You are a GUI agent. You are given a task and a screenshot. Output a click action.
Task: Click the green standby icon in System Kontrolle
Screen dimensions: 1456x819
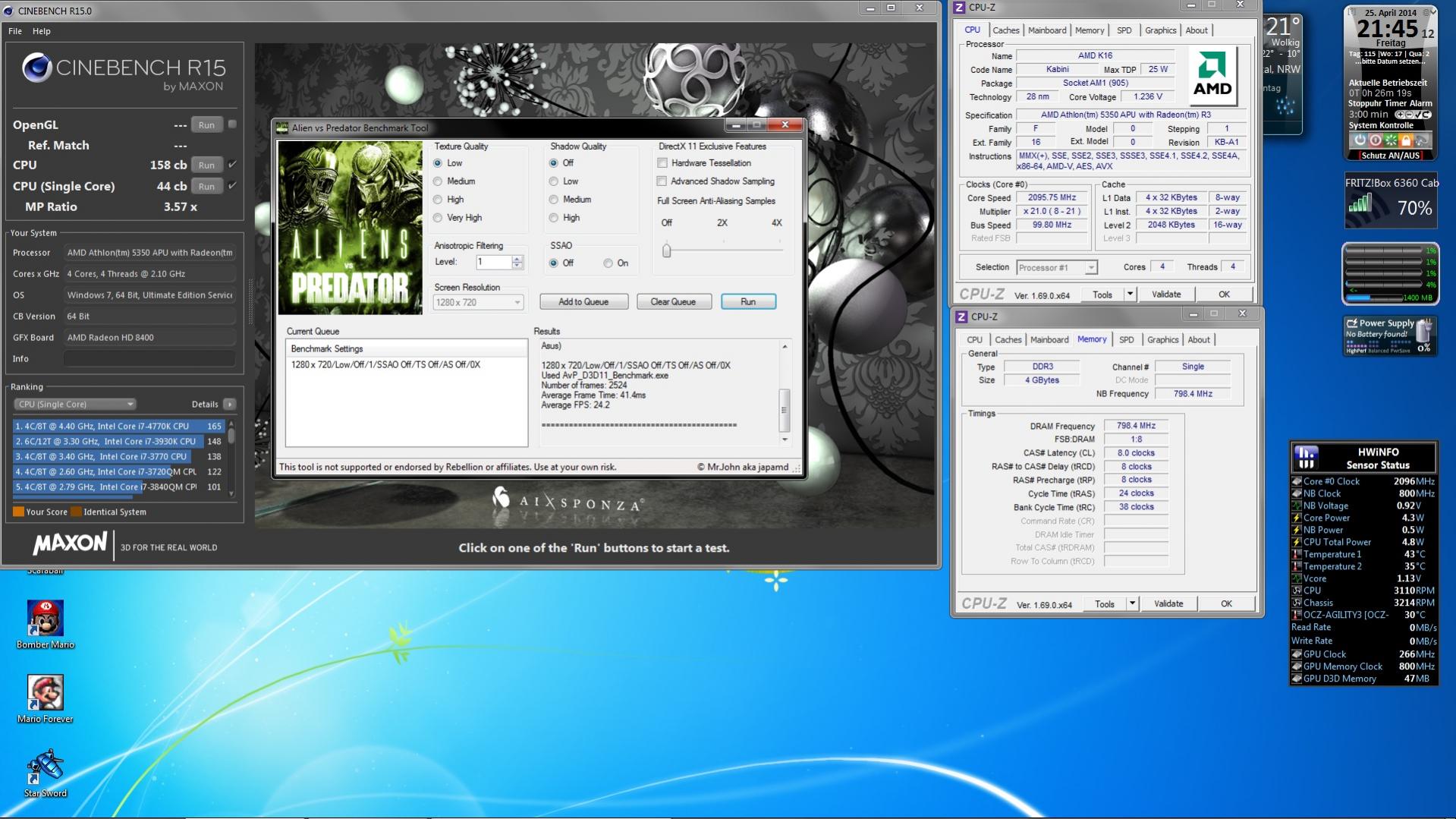(x=1390, y=140)
